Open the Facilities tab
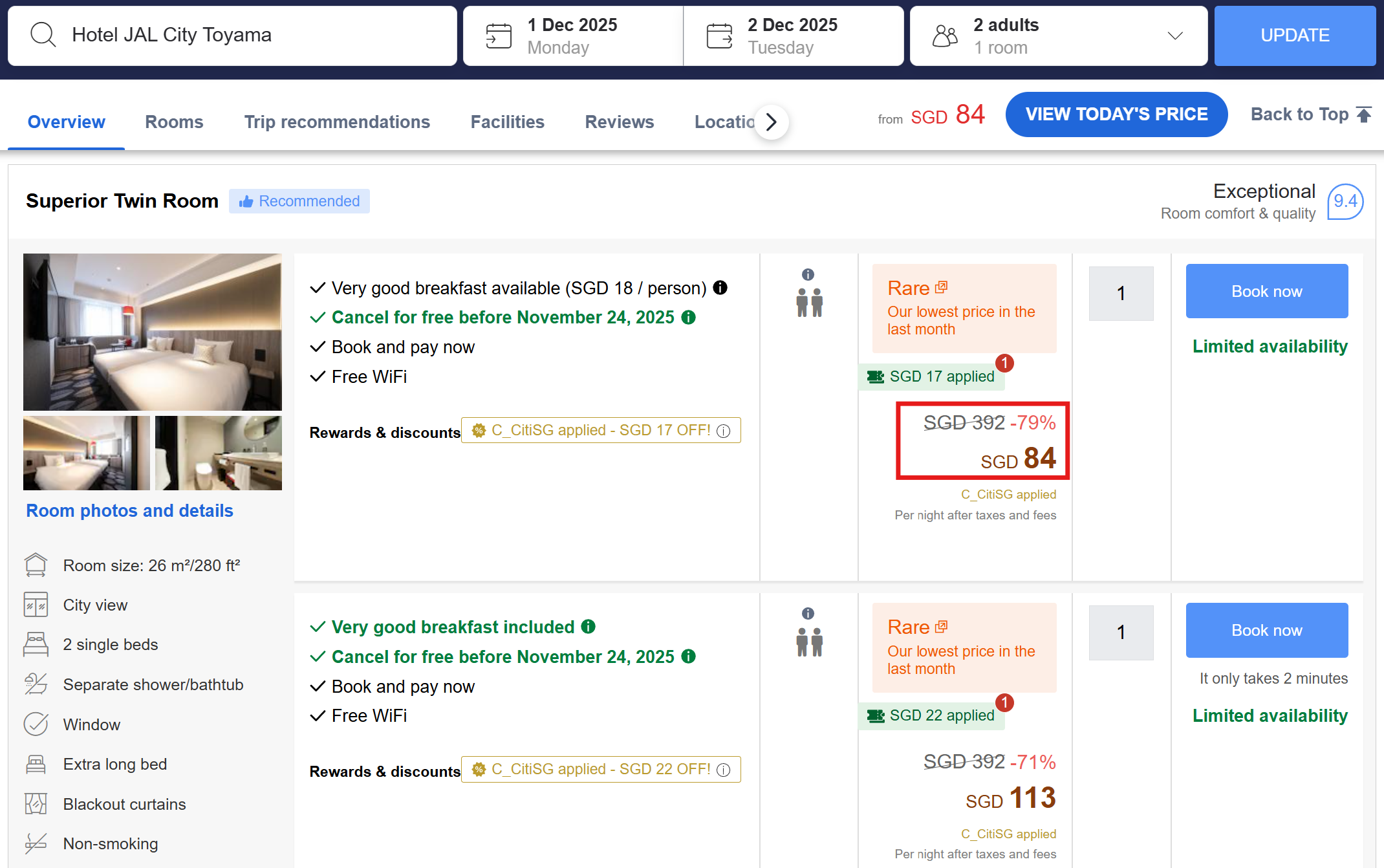Screen dimensions: 1384x868 [507, 122]
